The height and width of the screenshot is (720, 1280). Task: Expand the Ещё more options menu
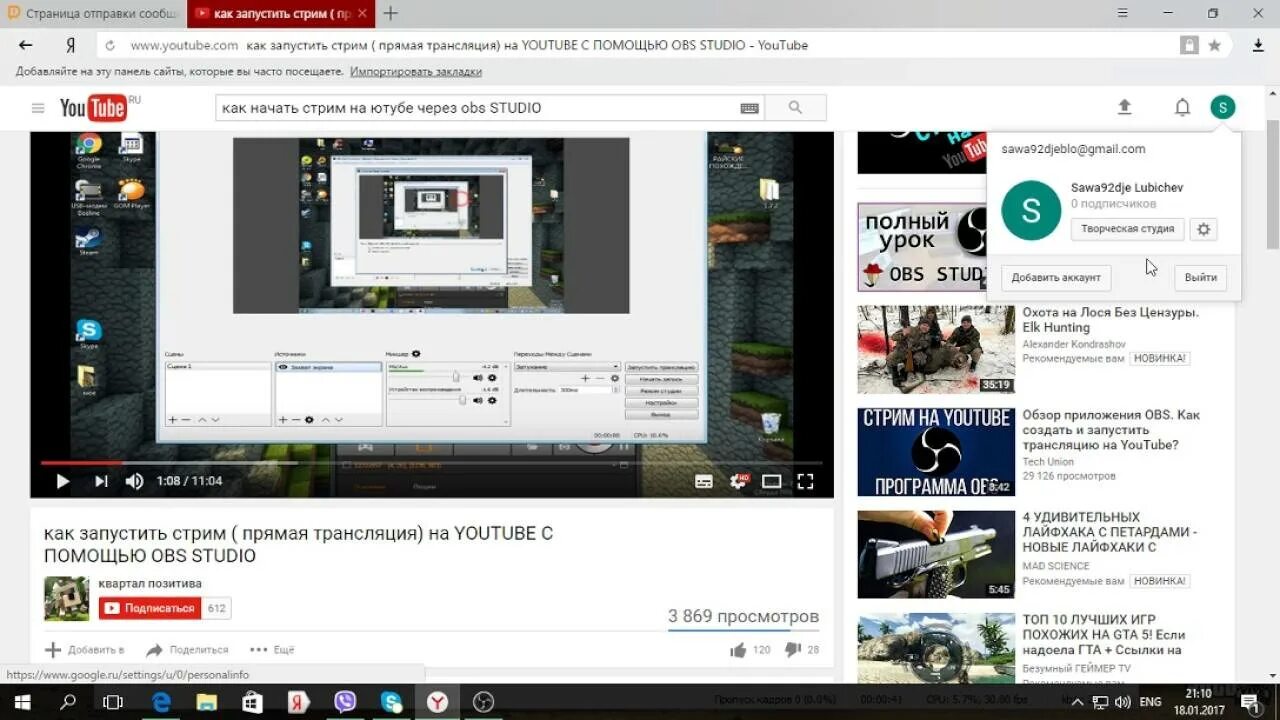pos(272,650)
